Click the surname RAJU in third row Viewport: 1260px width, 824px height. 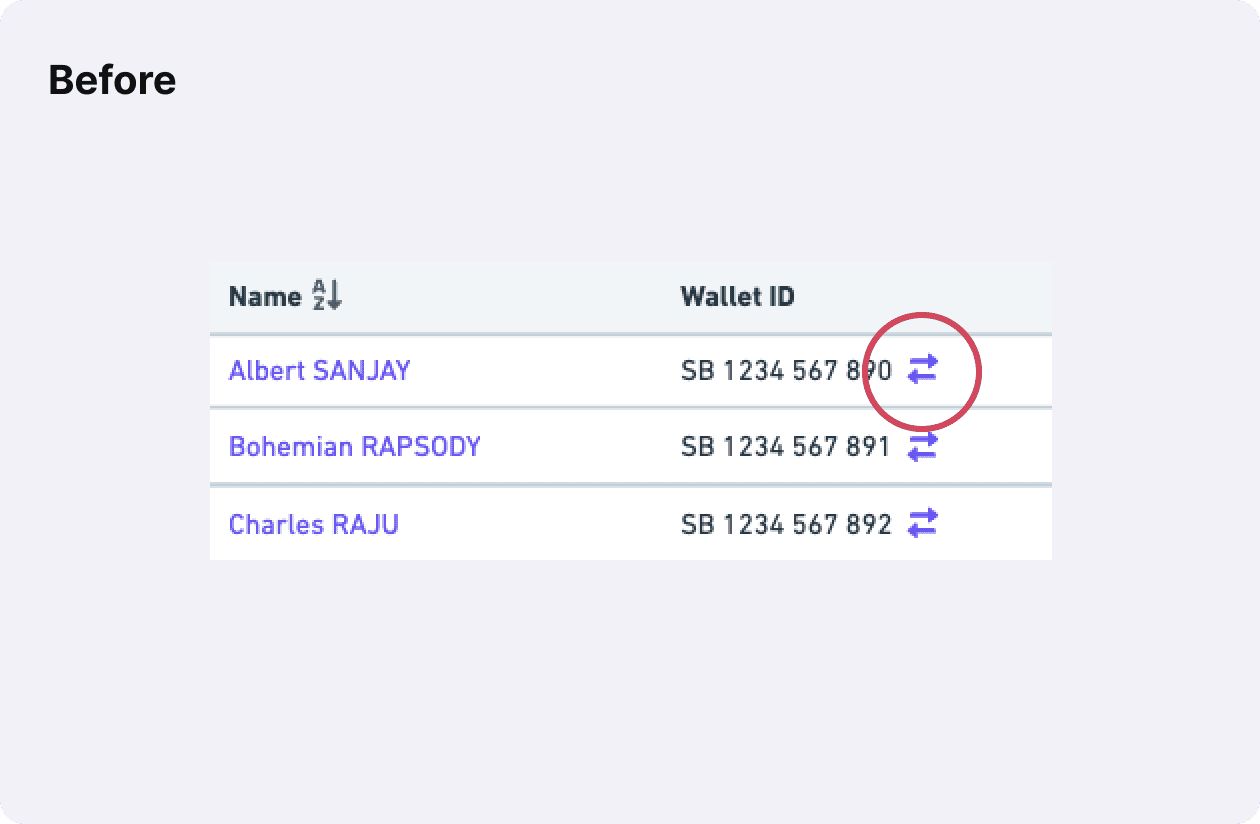coord(365,524)
